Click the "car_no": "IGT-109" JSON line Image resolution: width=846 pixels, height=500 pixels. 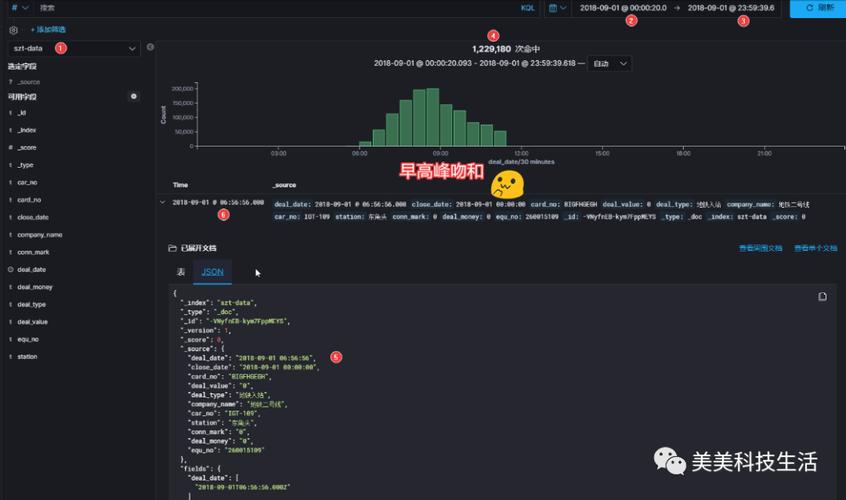point(224,413)
